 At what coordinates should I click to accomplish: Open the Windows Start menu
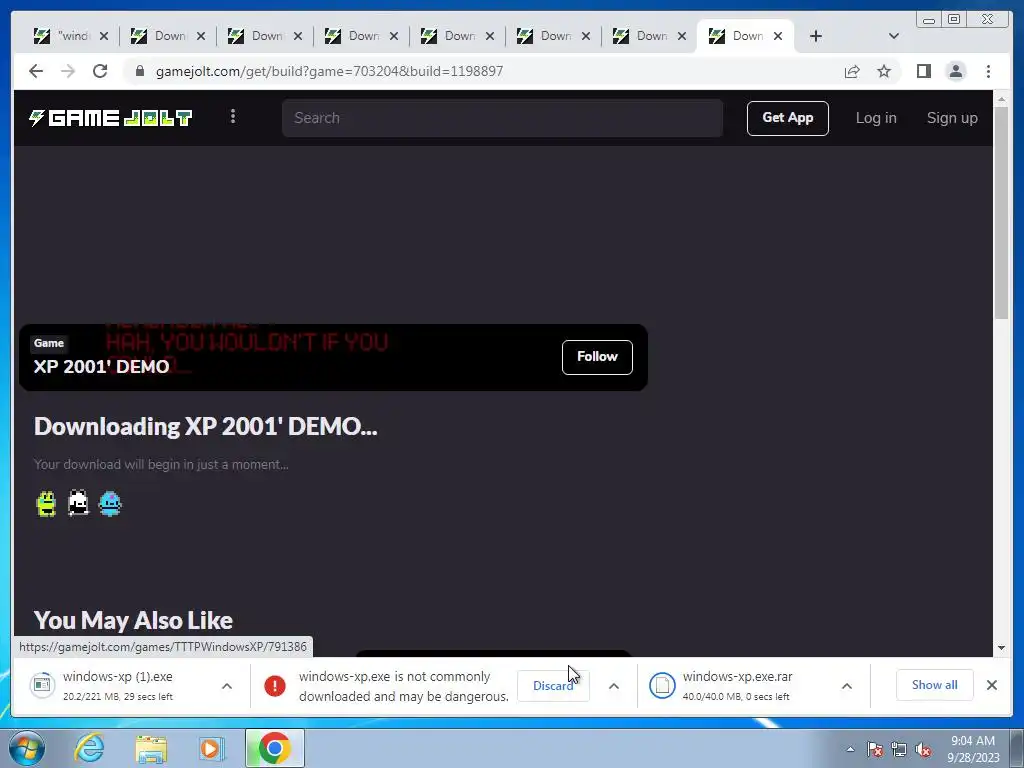click(27, 748)
